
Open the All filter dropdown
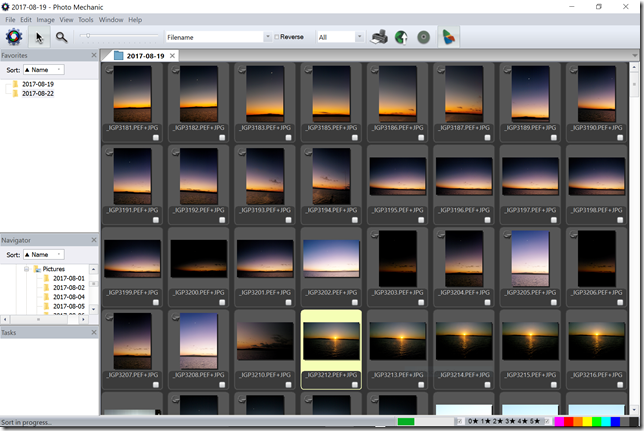[359, 37]
